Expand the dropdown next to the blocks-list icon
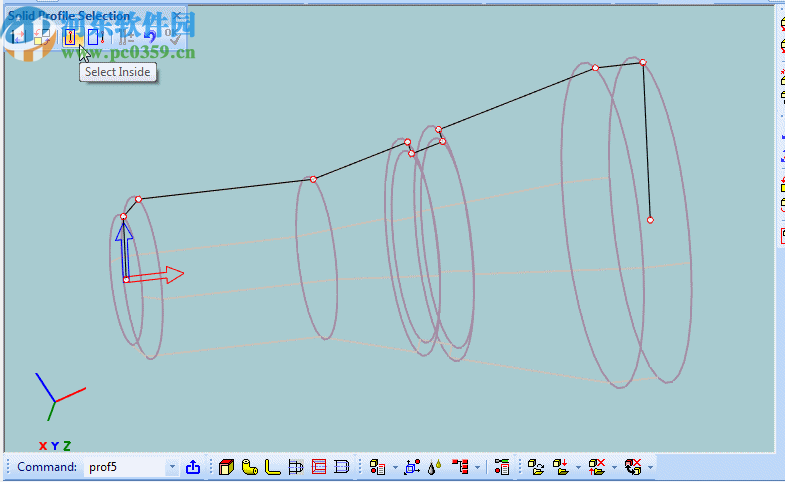785x482 pixels. (x=395, y=467)
